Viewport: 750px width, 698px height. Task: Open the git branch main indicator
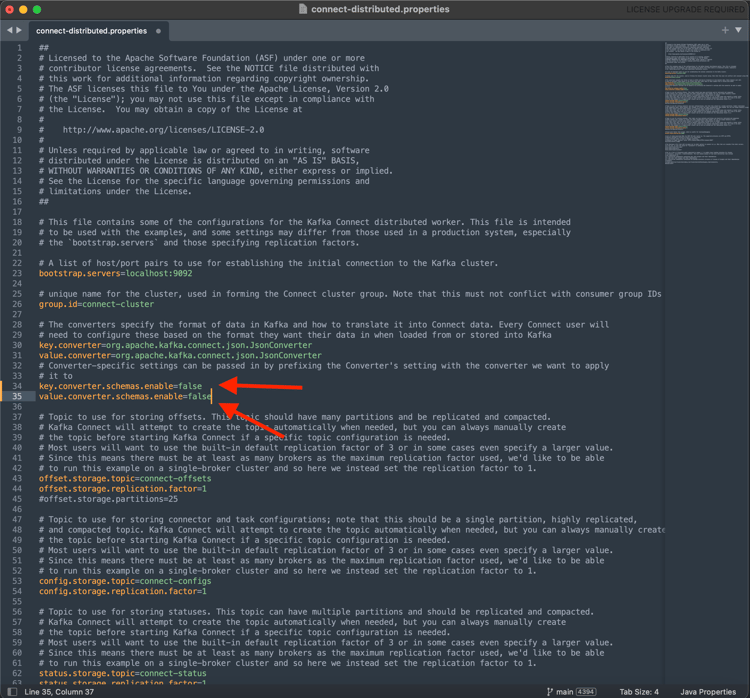coord(561,692)
